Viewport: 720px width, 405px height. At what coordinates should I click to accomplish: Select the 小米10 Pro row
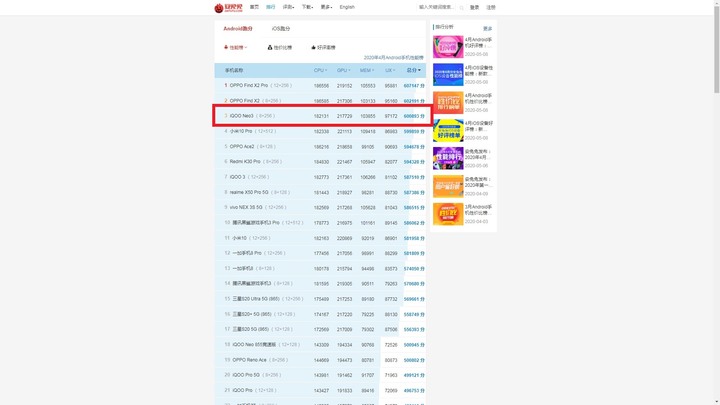click(x=320, y=131)
